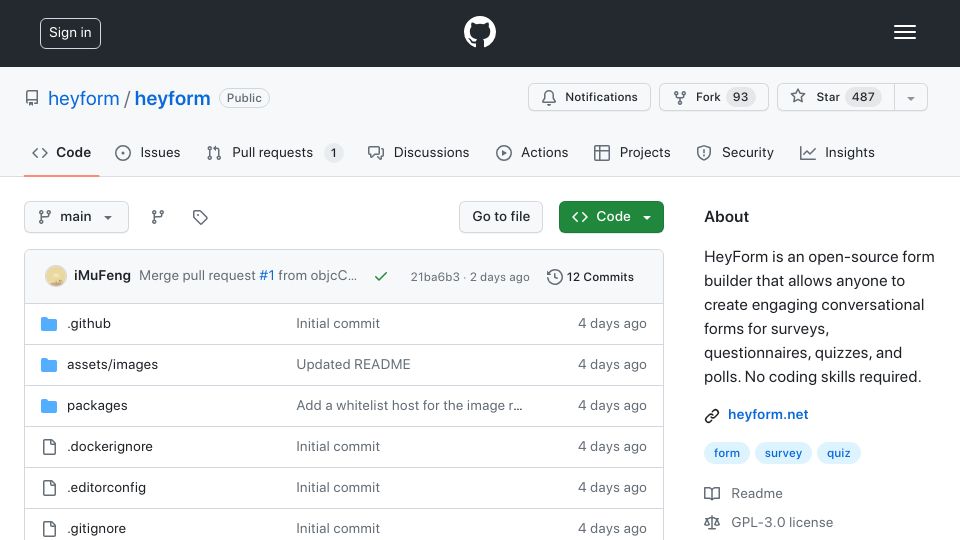Expand the Star lists dropdown arrow
The width and height of the screenshot is (960, 540).
click(x=911, y=98)
